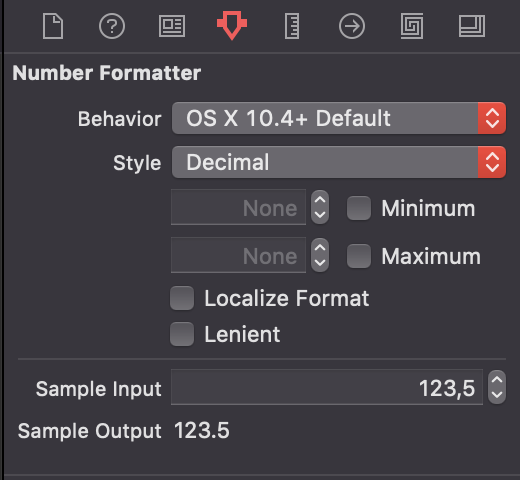Enable the Maximum checkbox

coord(359,256)
